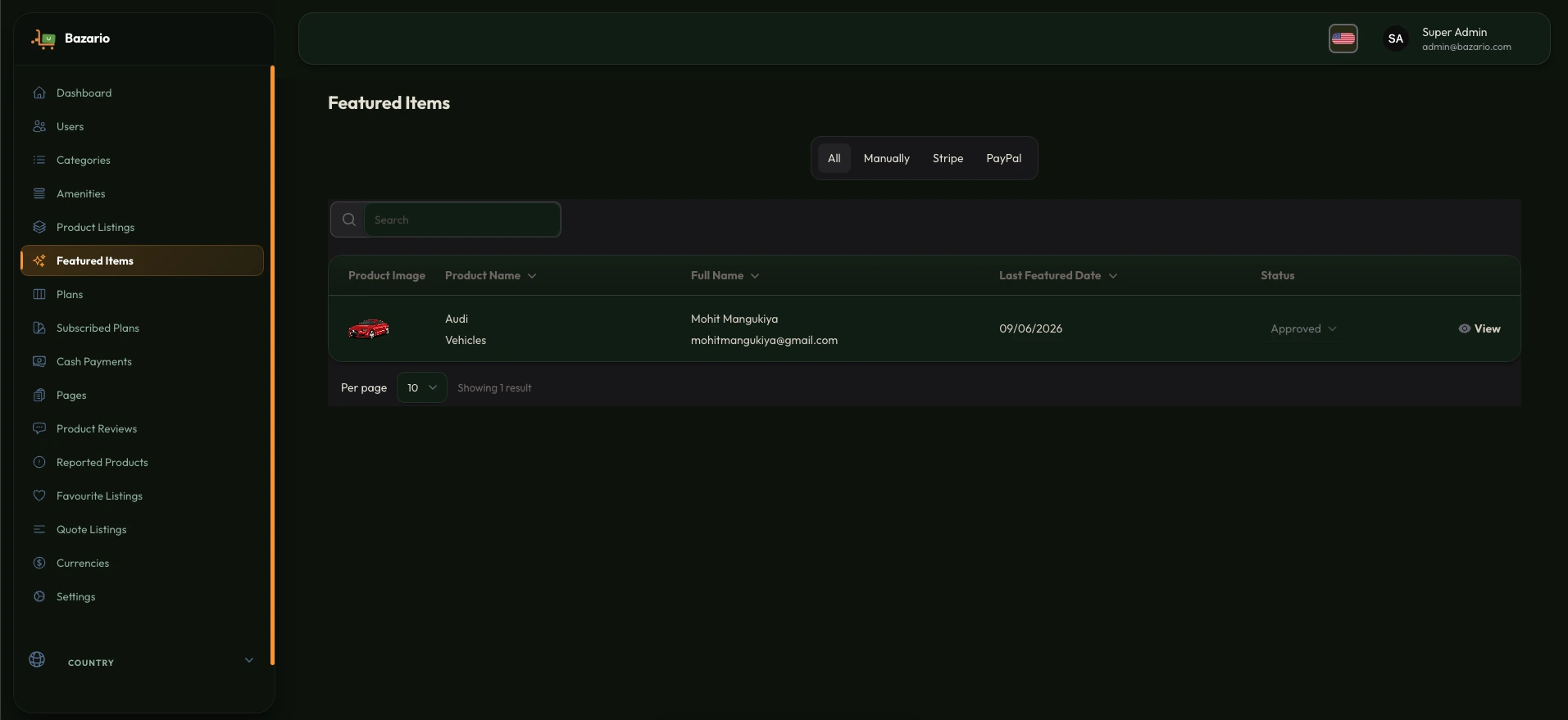Sort by Last Featured Date column

point(1058,275)
